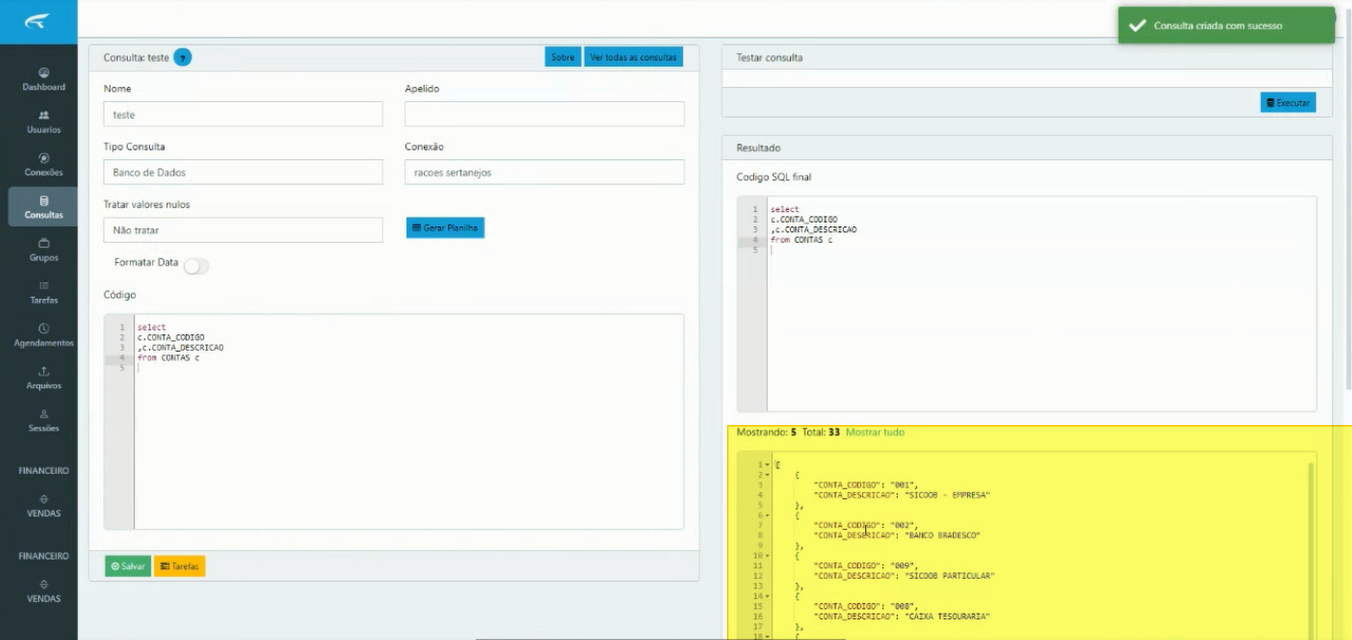The height and width of the screenshot is (640, 1352).
Task: Click the Sobre button
Action: [563, 57]
